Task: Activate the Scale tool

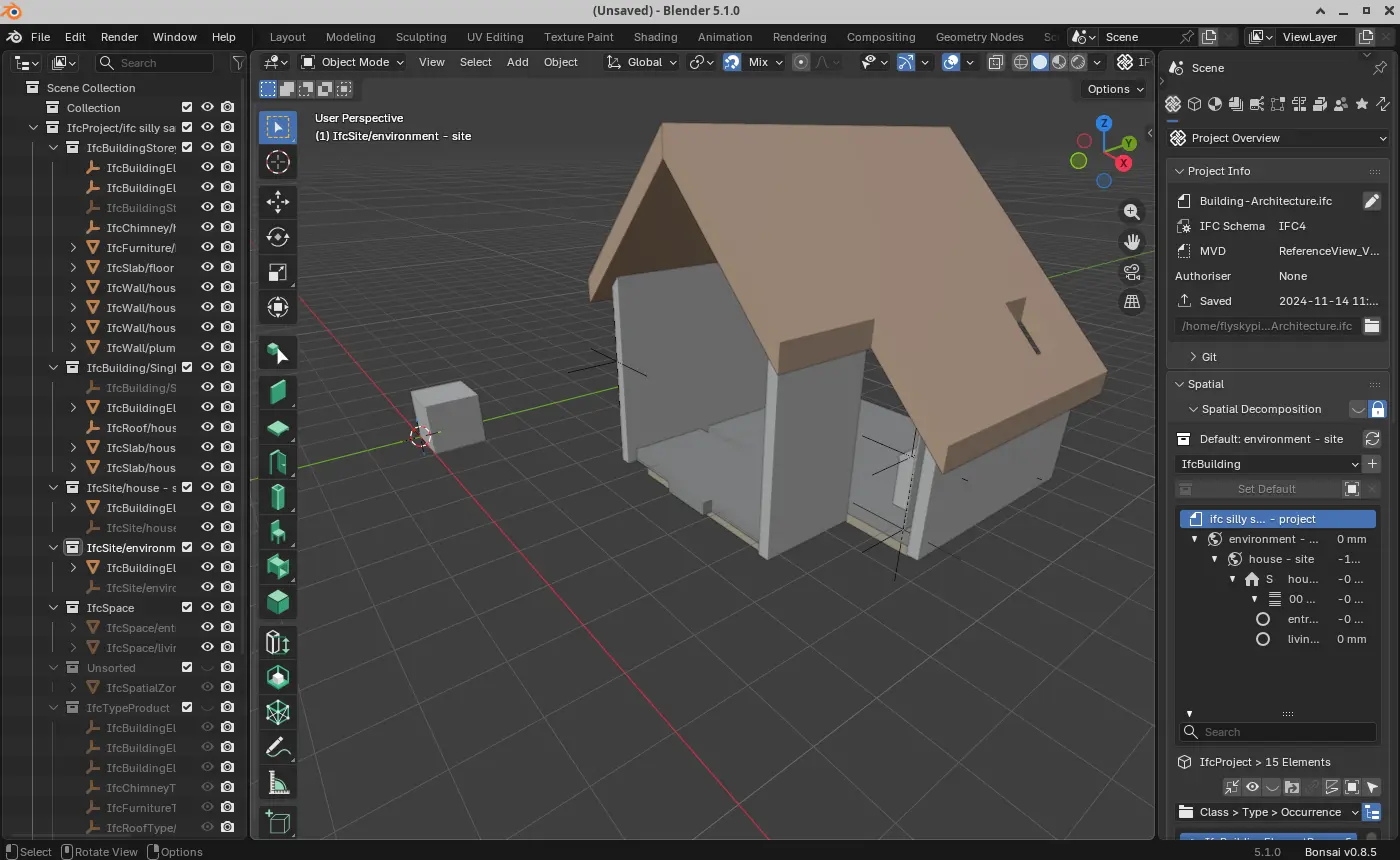Action: 278,273
